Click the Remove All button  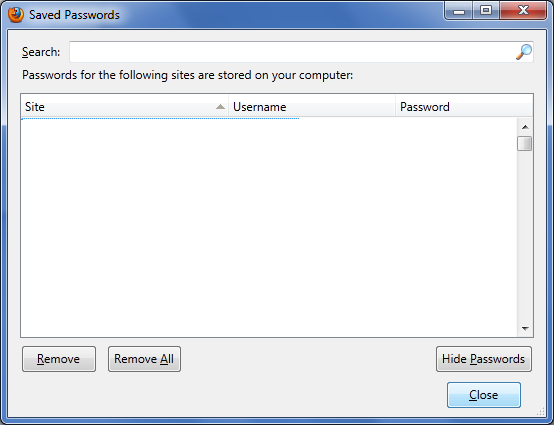click(x=144, y=359)
